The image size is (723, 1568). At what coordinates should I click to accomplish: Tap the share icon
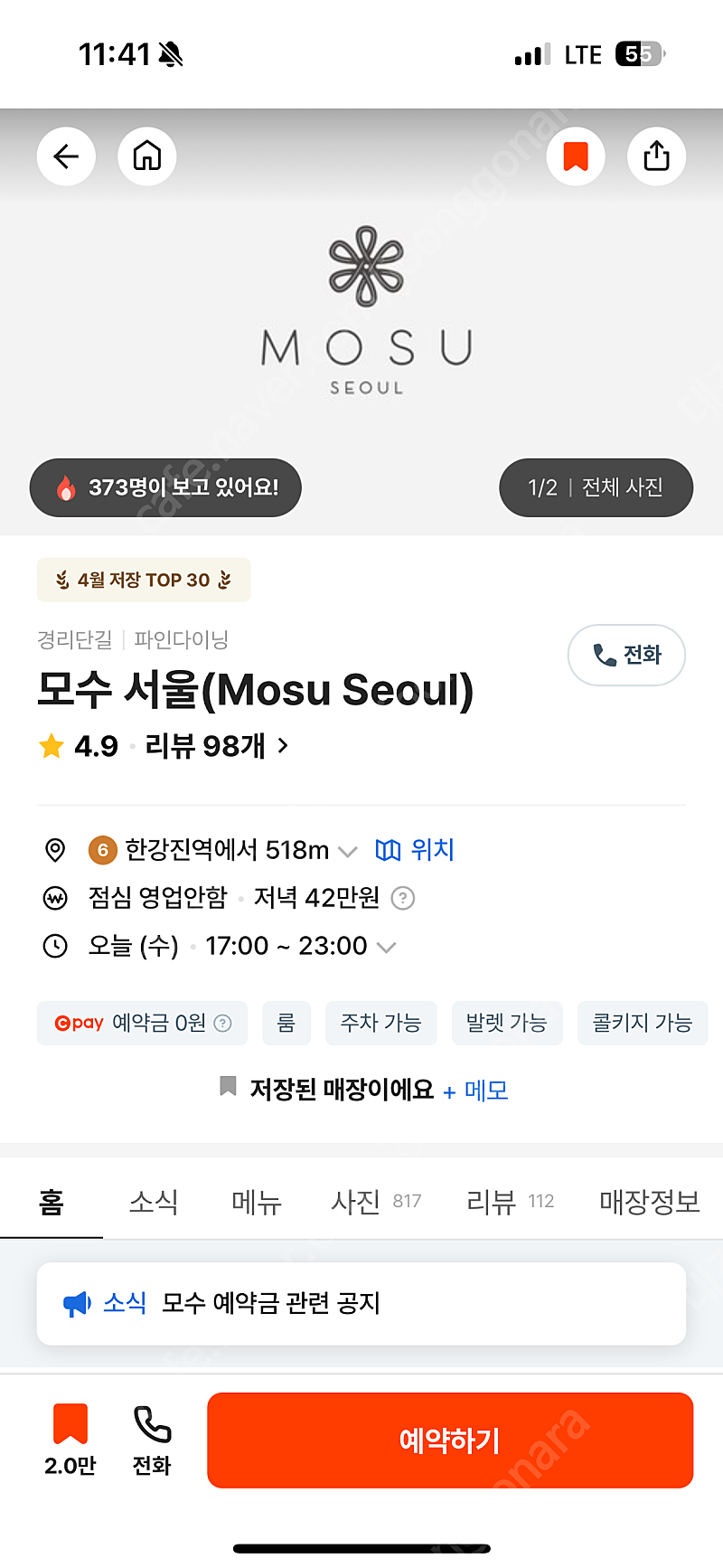656,156
